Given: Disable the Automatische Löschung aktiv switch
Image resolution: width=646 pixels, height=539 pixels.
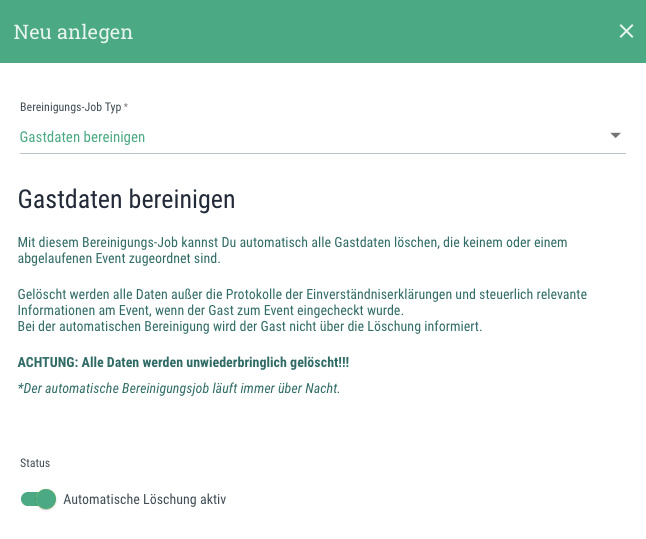Looking at the screenshot, I should [x=38, y=499].
